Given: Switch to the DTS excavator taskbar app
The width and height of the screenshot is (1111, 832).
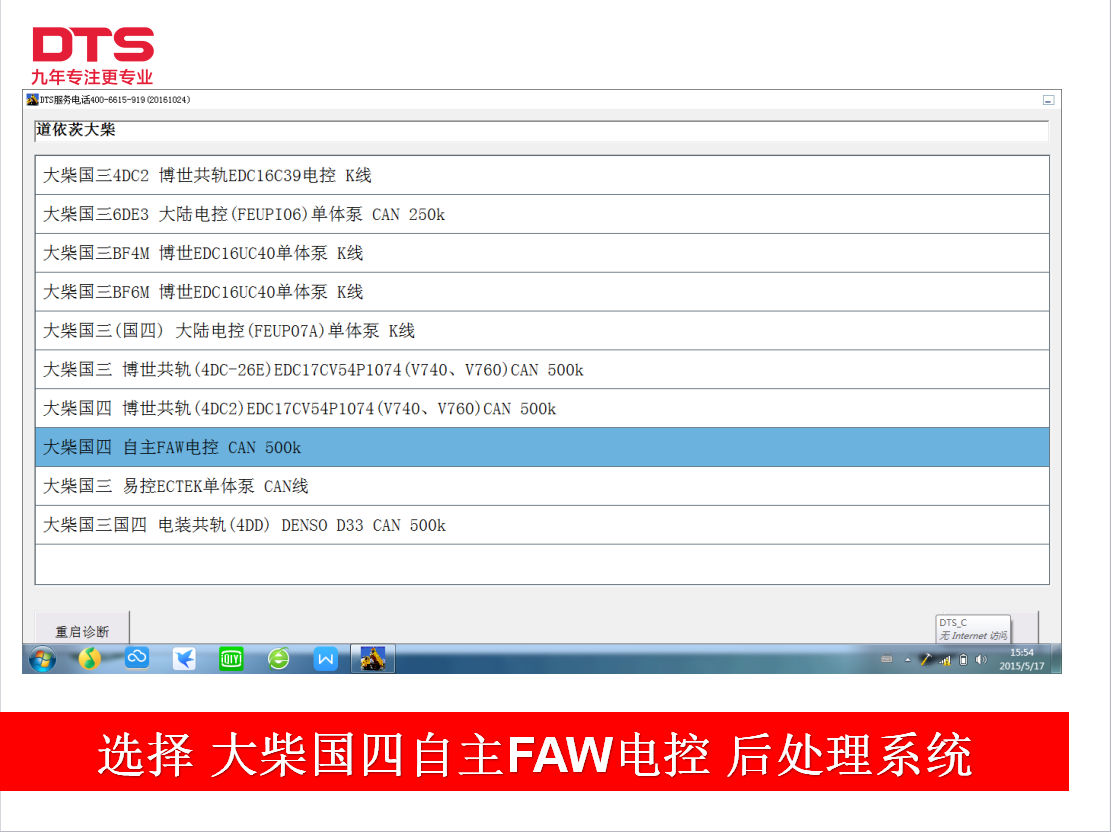Looking at the screenshot, I should [x=373, y=659].
